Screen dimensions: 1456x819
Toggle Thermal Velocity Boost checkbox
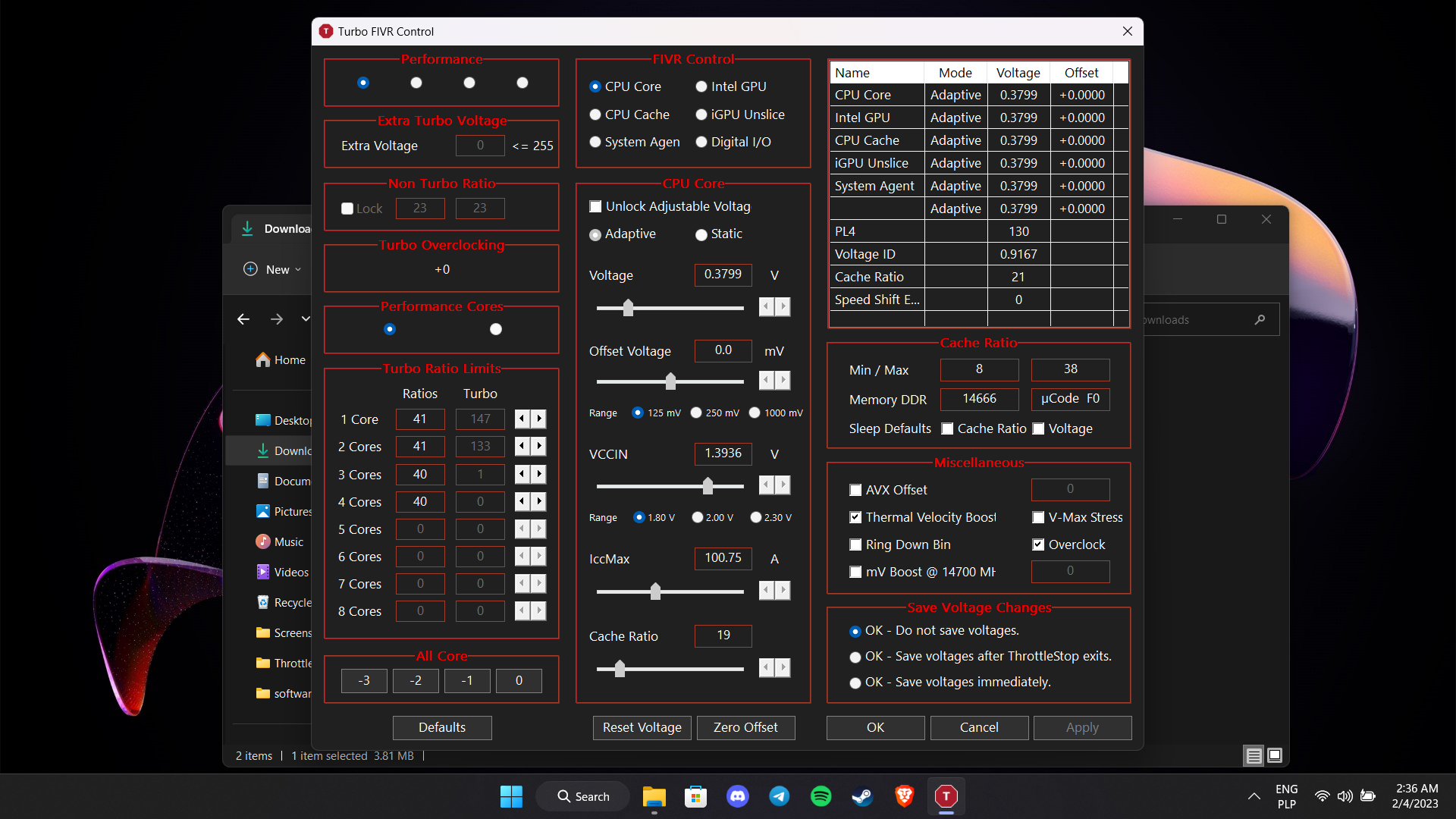(855, 517)
